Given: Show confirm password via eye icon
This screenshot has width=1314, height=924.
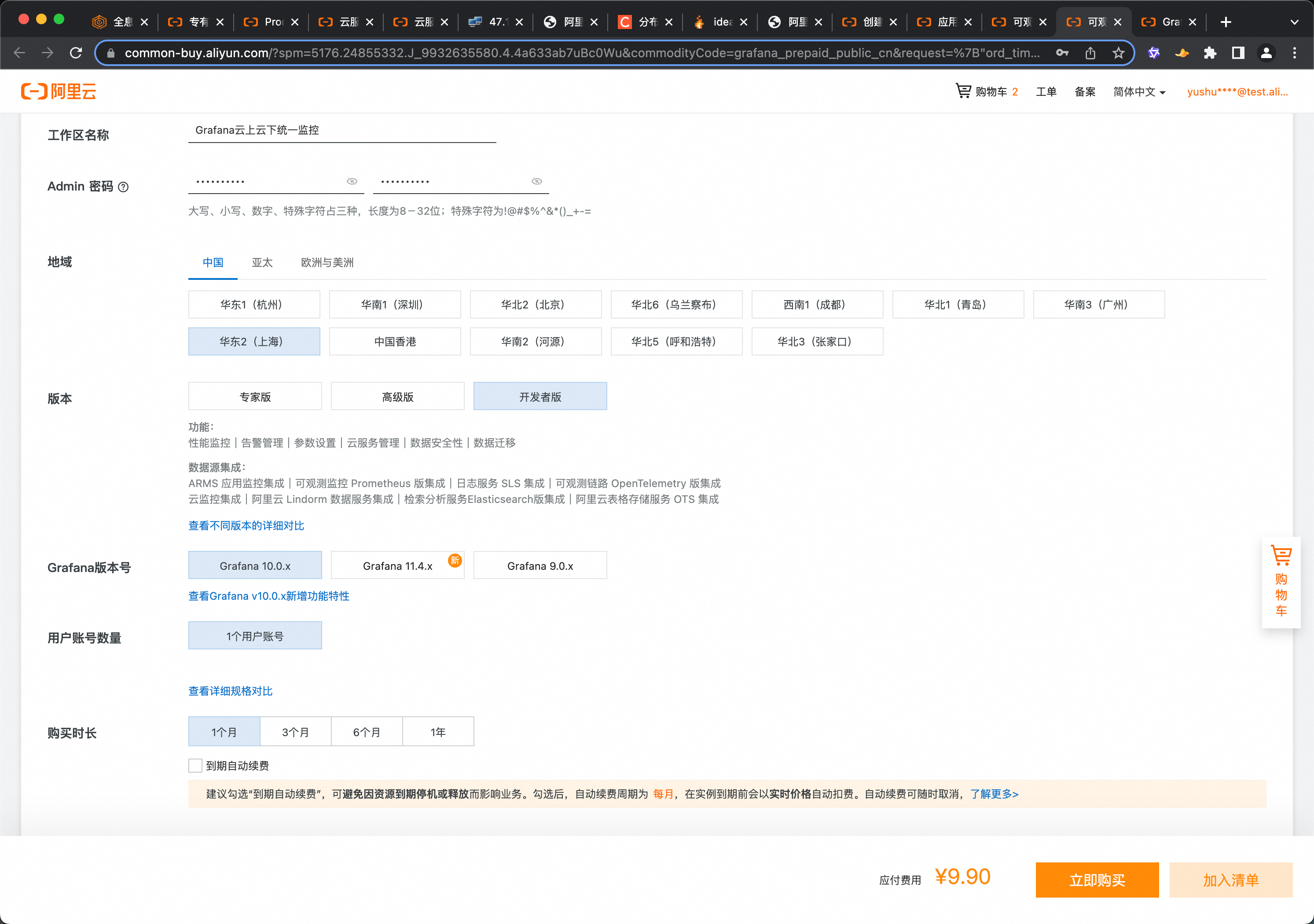Looking at the screenshot, I should point(537,181).
